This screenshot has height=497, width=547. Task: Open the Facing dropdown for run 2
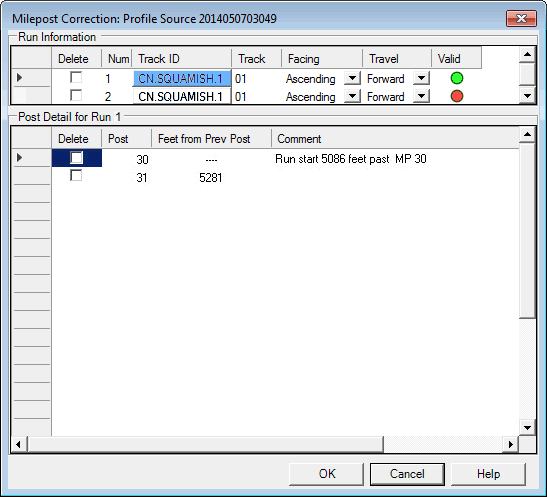click(x=352, y=96)
